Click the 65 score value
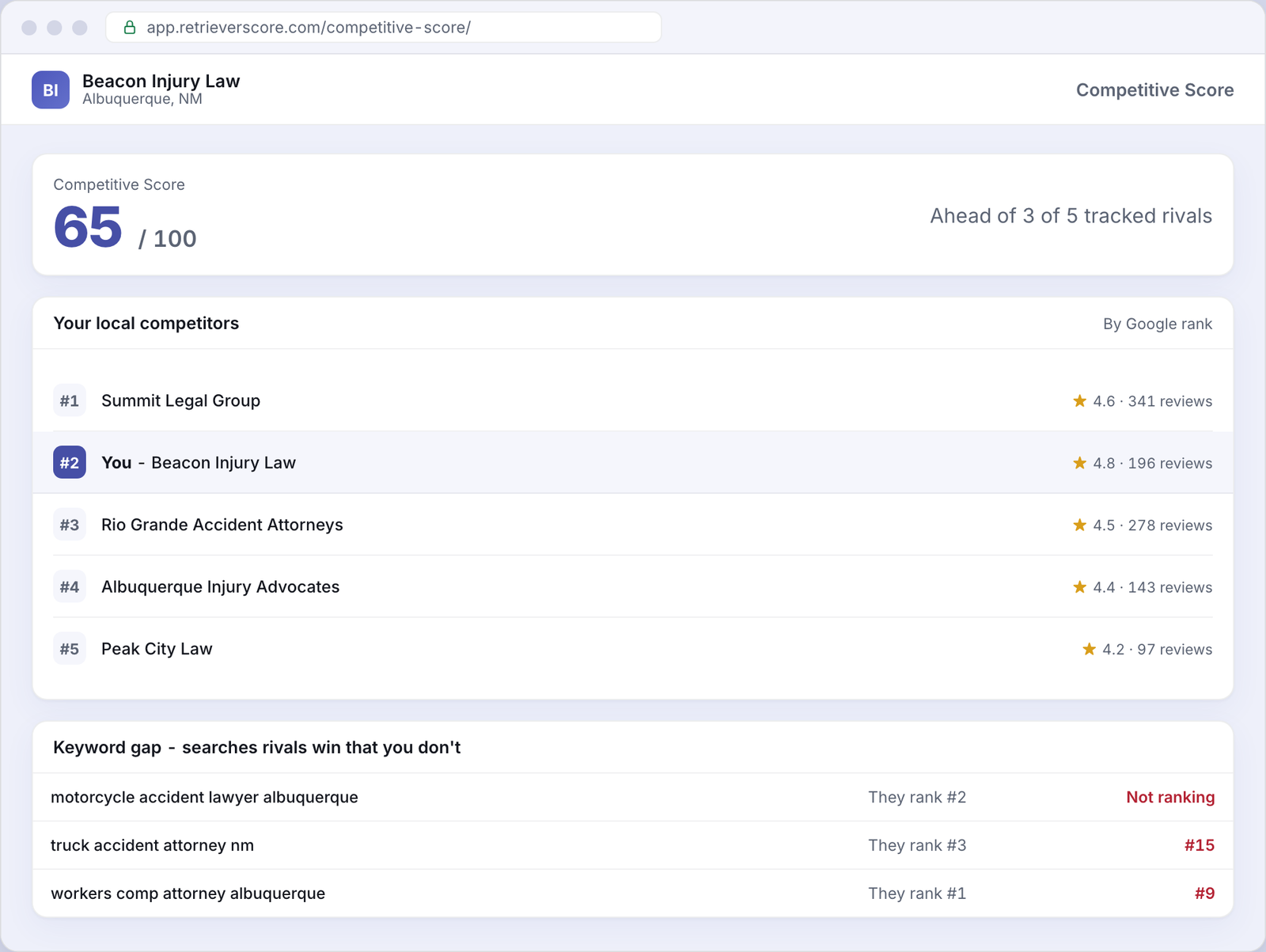This screenshot has height=952, width=1266. [88, 227]
